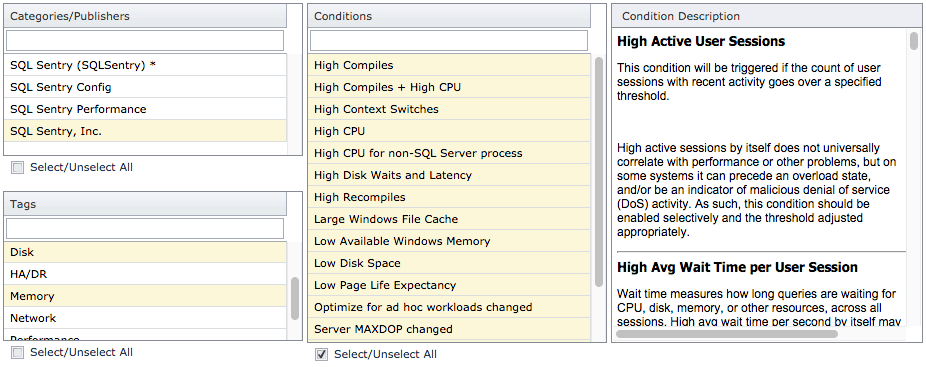Uncheck Select/Unselect All under Conditions
The image size is (926, 367).
tap(321, 355)
